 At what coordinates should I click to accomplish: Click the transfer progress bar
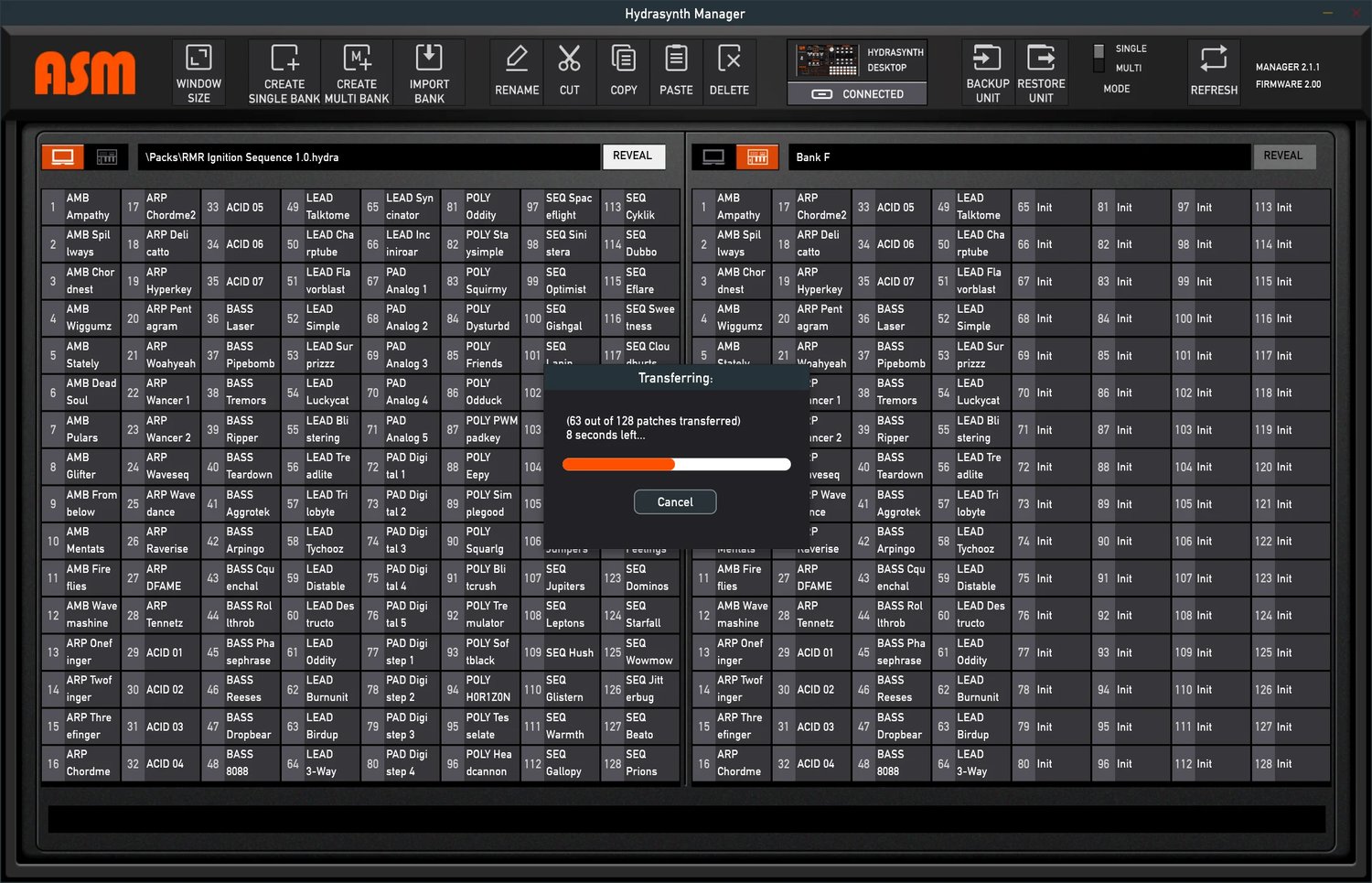(x=677, y=464)
